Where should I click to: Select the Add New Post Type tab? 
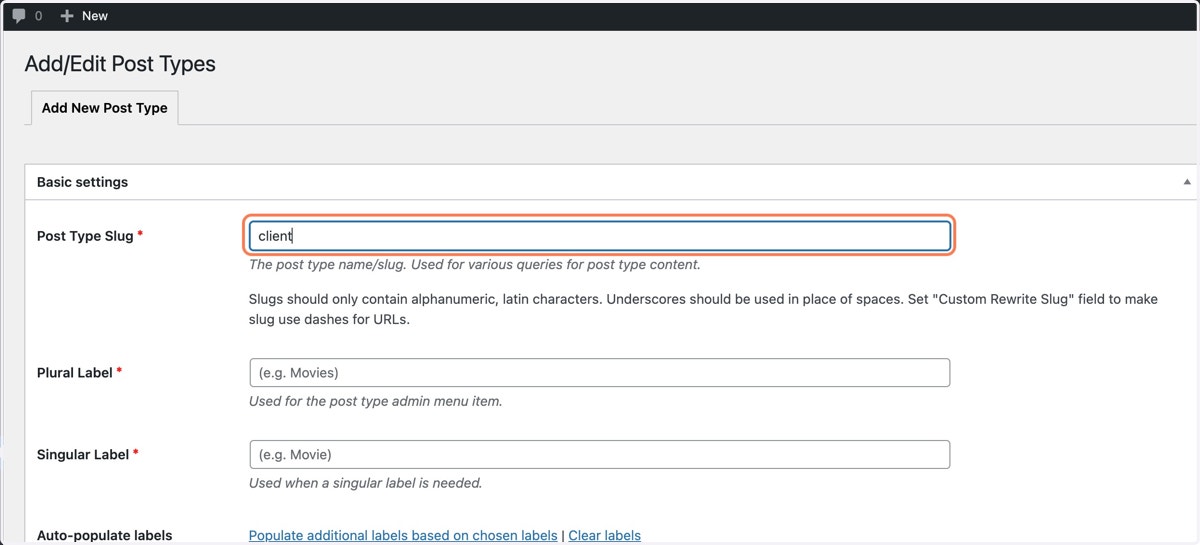[104, 108]
